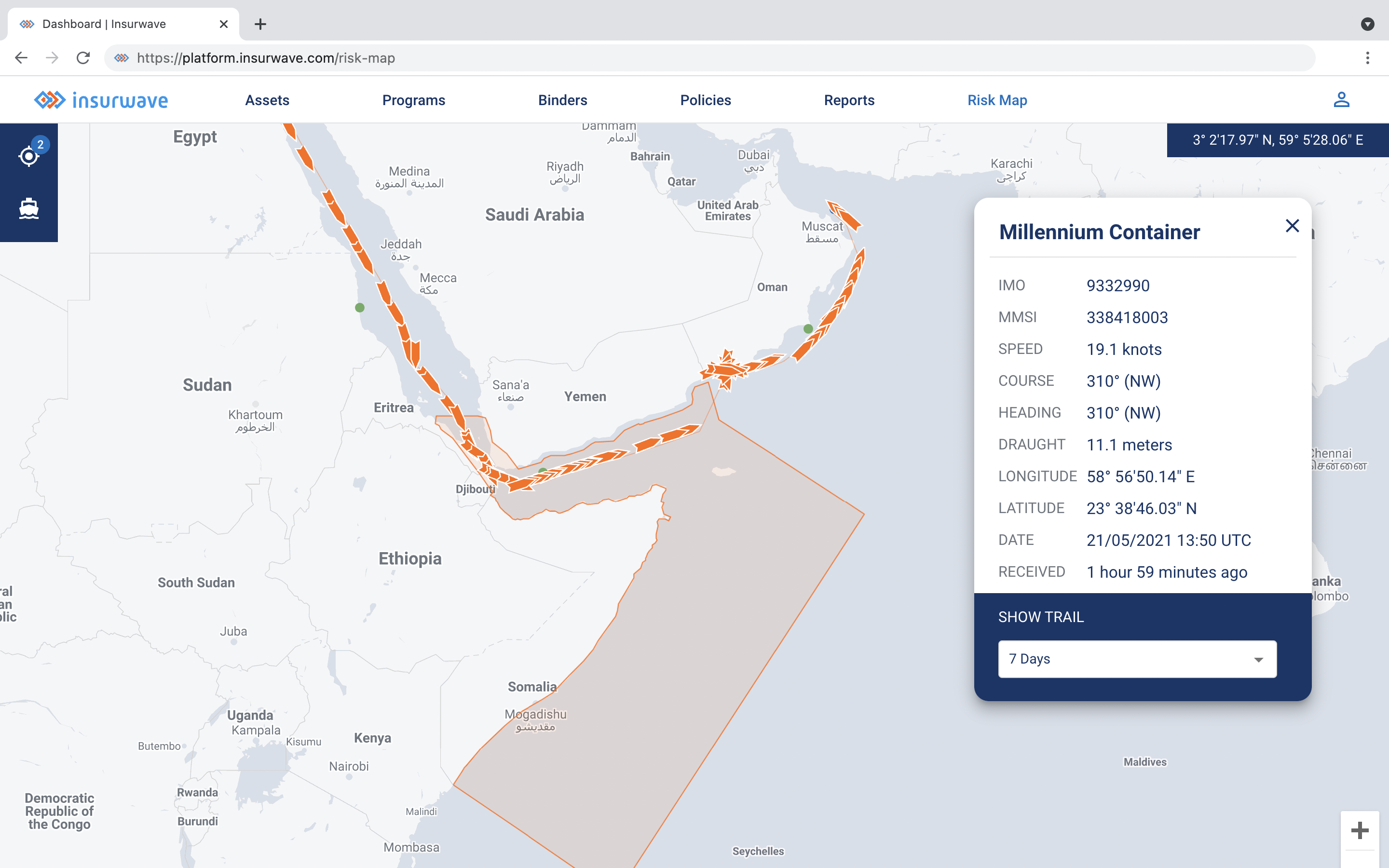The width and height of the screenshot is (1389, 868).
Task: Open the Assets menu
Action: coord(267,100)
